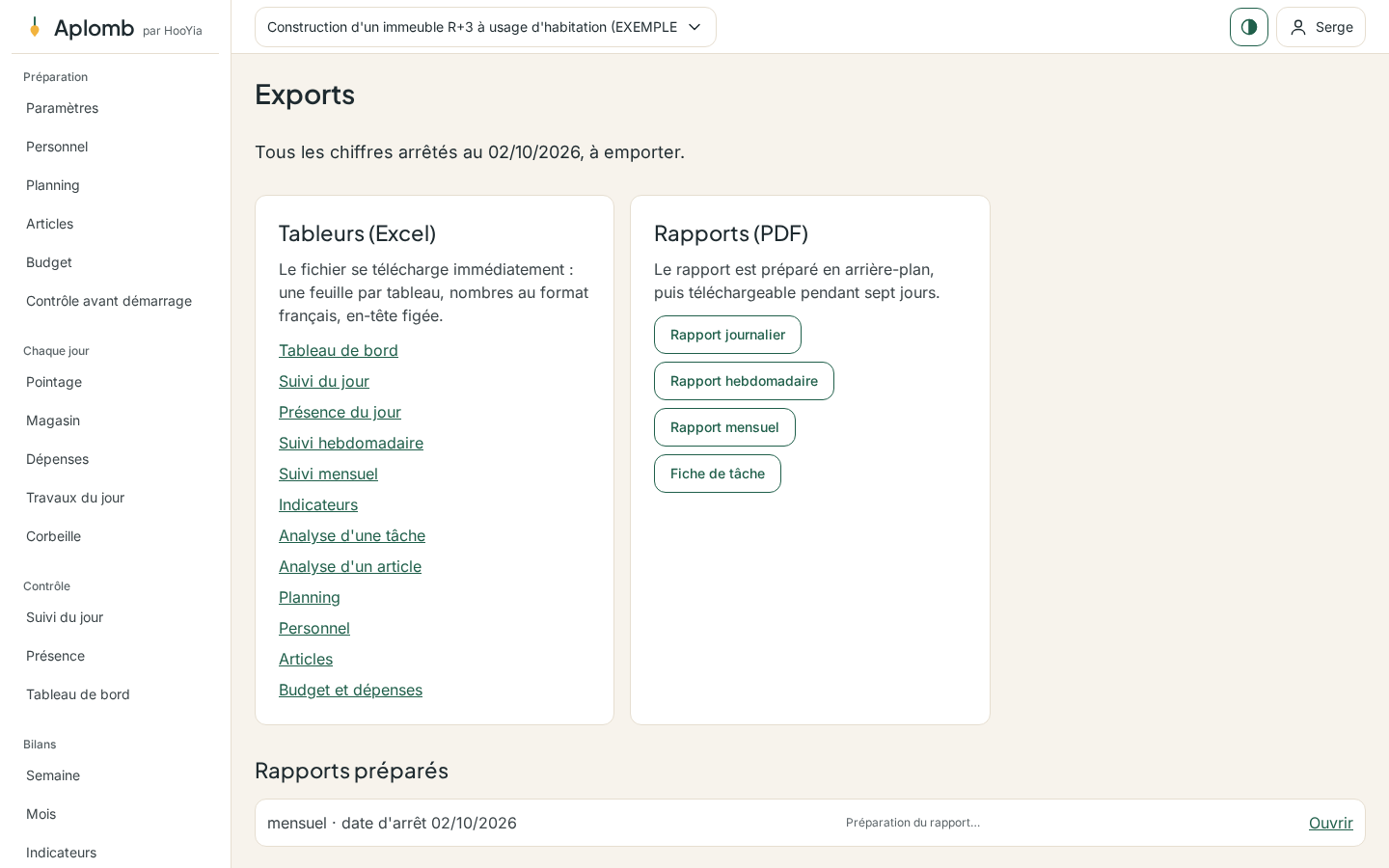Generate the Rapport journalier PDF
The height and width of the screenshot is (868, 1389).
coord(727,335)
